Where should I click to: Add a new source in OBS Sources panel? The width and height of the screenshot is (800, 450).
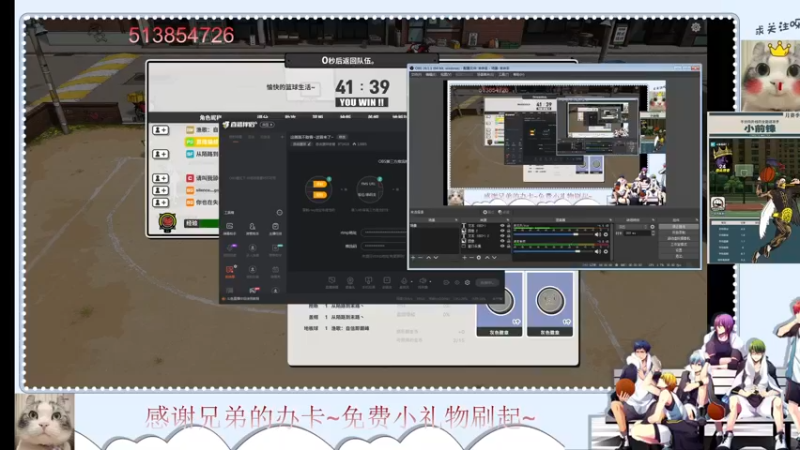tap(464, 258)
